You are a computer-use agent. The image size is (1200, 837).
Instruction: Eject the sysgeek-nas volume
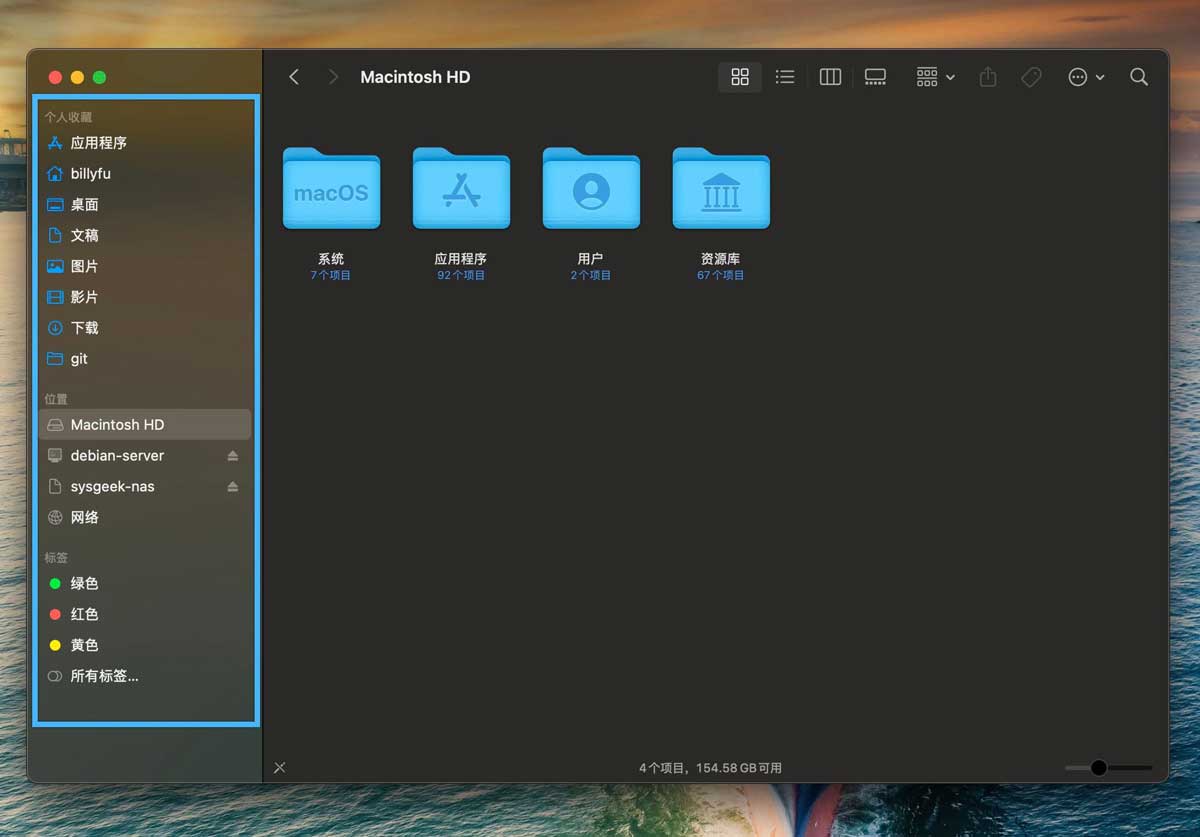tap(233, 487)
